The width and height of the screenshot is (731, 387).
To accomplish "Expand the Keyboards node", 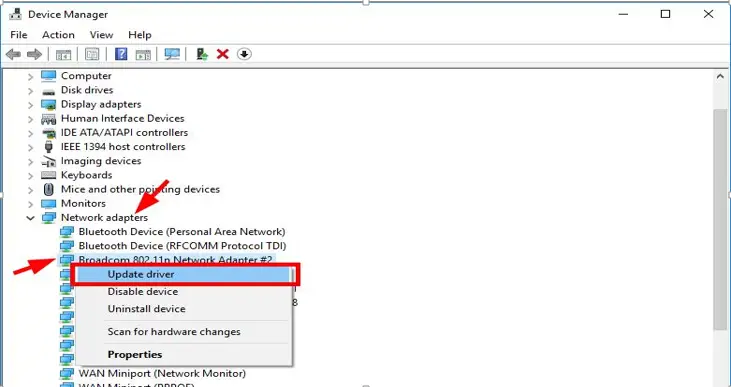I will tap(30, 175).
